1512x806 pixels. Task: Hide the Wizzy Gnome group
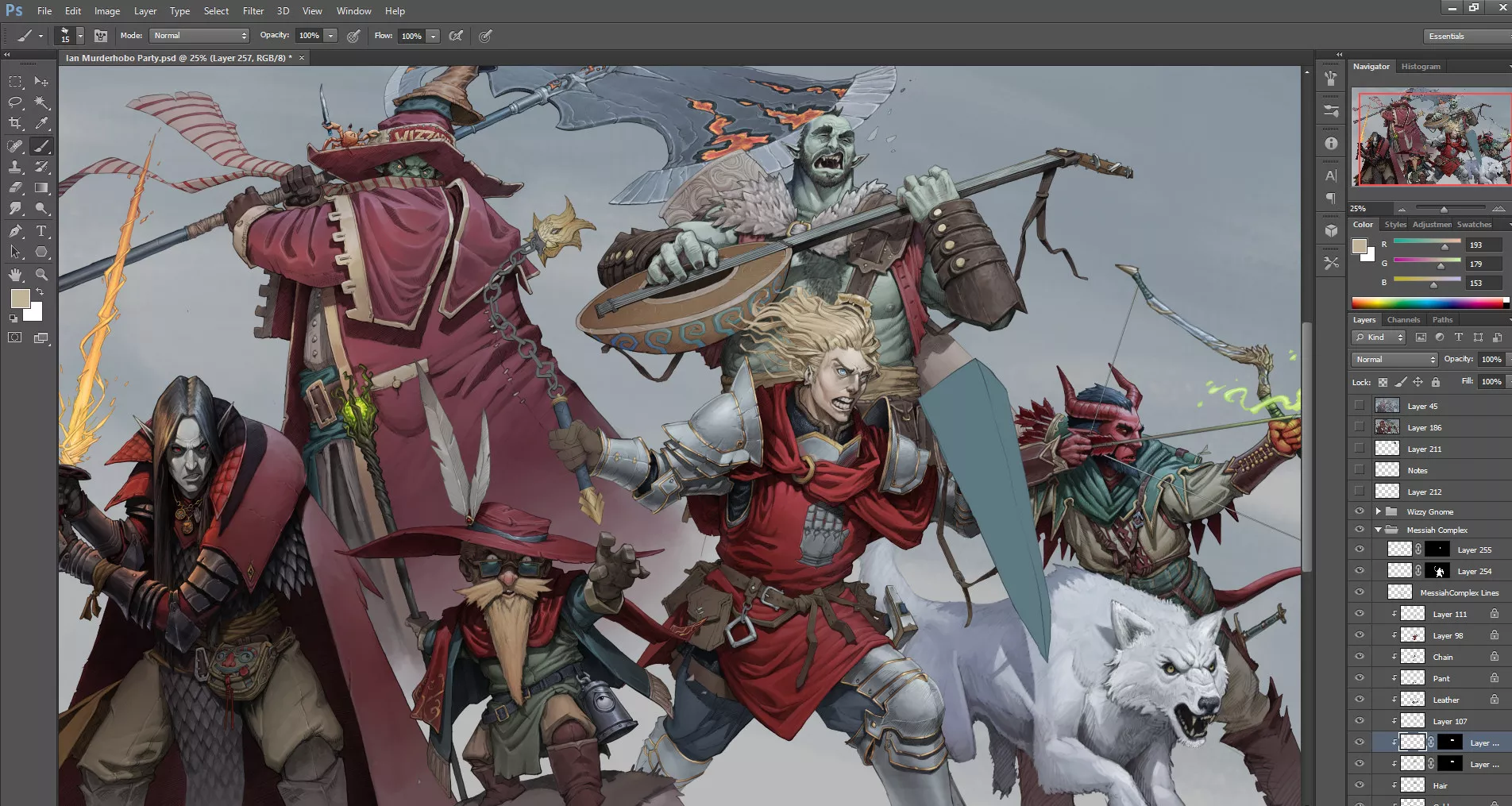pos(1360,511)
